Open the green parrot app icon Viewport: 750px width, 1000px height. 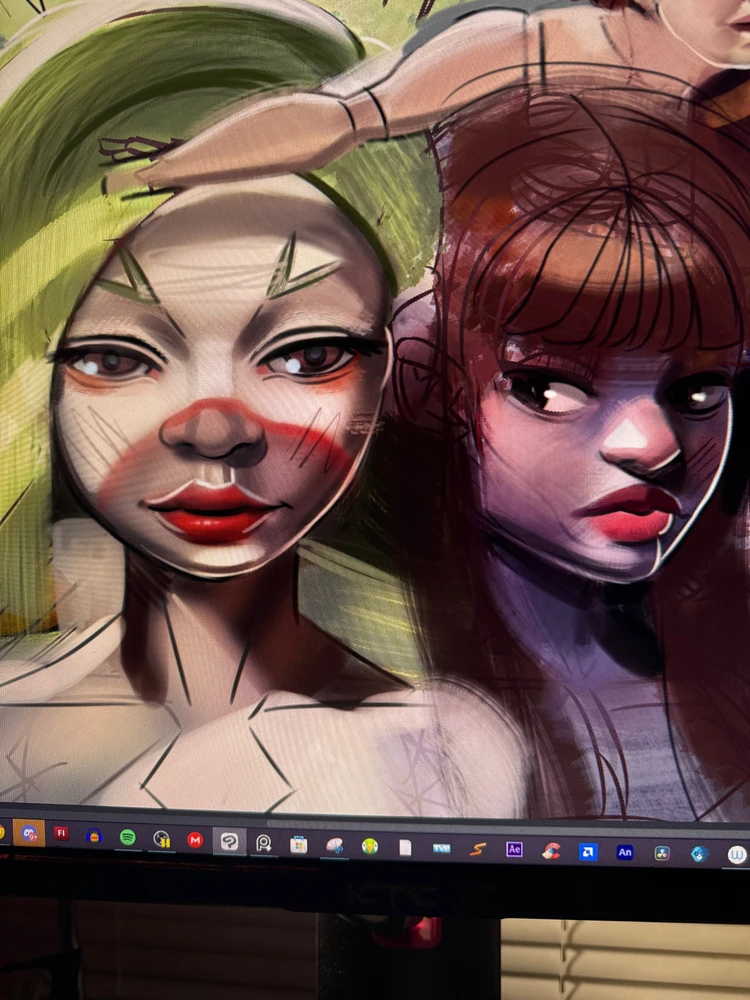pyautogui.click(x=370, y=847)
